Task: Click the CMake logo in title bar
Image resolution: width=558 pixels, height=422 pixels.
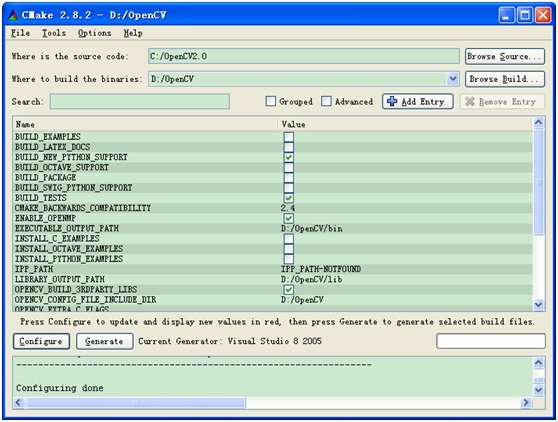Action: (13, 15)
